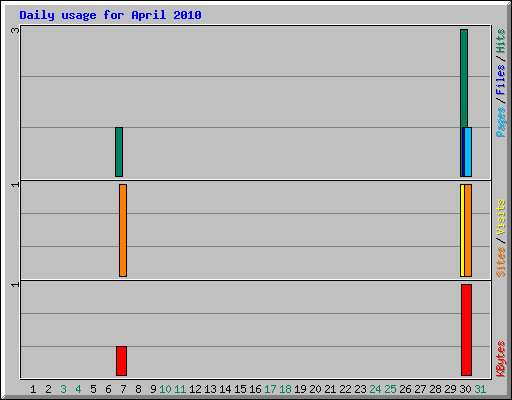This screenshot has width=512, height=400.
Task: Click day number 9 on the bottom axis
Action: [x=153, y=389]
